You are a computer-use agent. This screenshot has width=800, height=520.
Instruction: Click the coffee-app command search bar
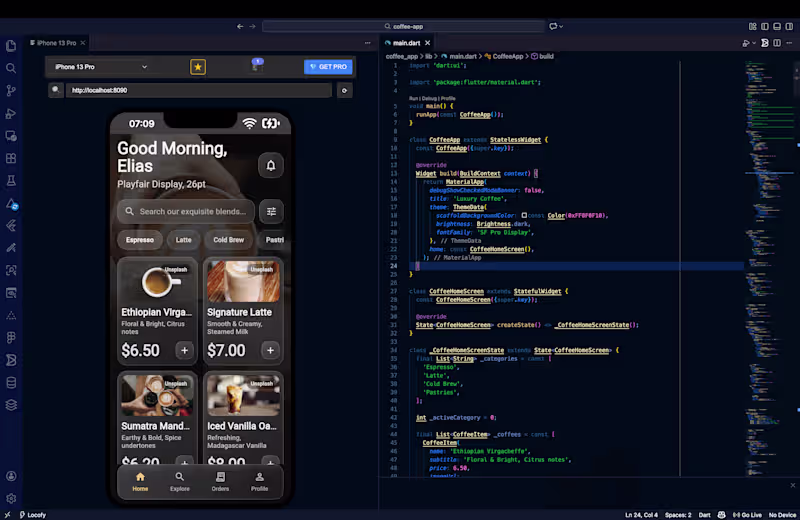pyautogui.click(x=403, y=27)
